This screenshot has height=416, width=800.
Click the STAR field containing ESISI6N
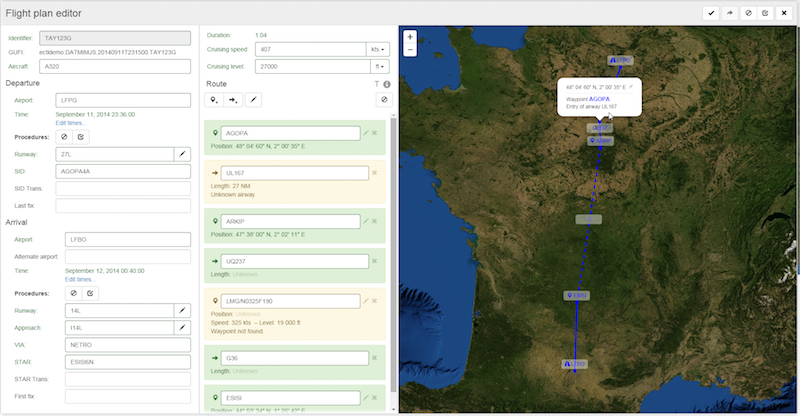point(128,362)
